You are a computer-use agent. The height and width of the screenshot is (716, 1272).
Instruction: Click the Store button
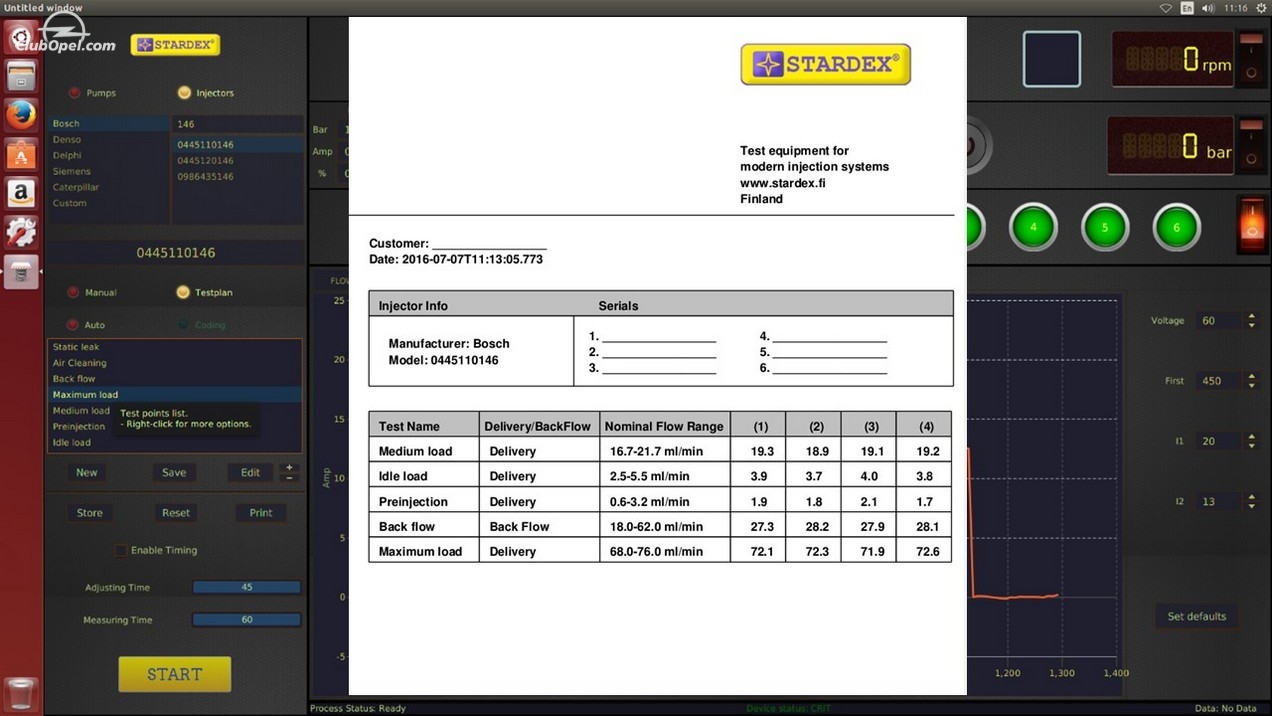click(90, 513)
